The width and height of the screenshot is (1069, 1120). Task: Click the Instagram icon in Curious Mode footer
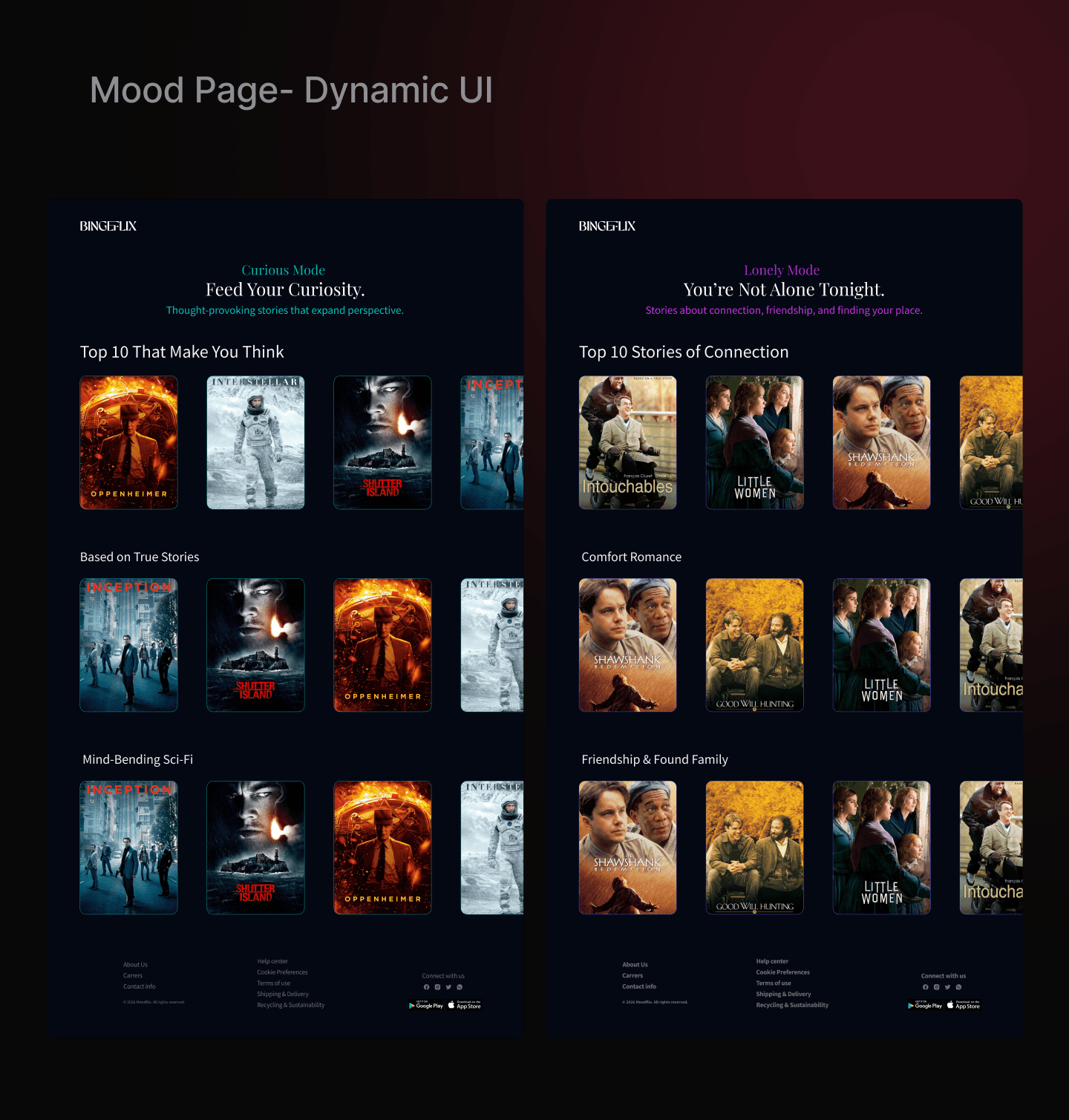437,987
